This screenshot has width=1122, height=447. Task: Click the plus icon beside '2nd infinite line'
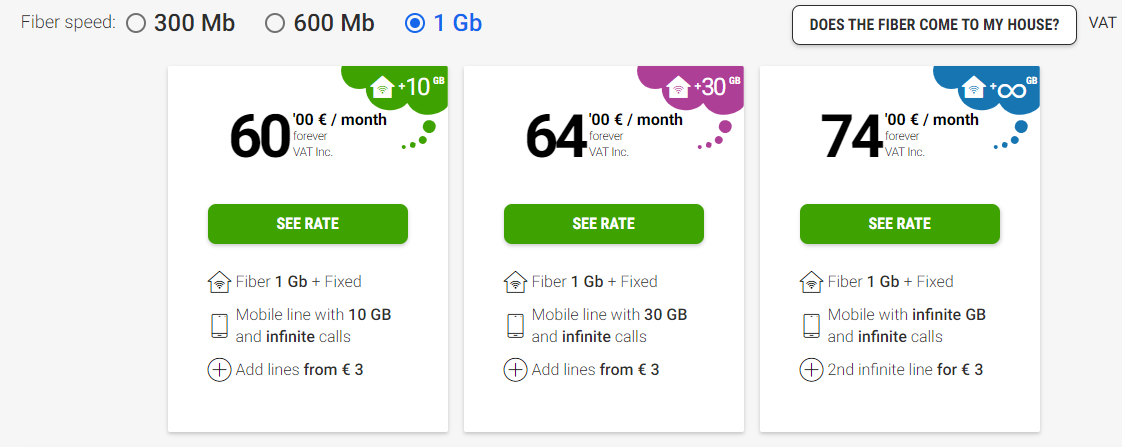[x=811, y=370]
